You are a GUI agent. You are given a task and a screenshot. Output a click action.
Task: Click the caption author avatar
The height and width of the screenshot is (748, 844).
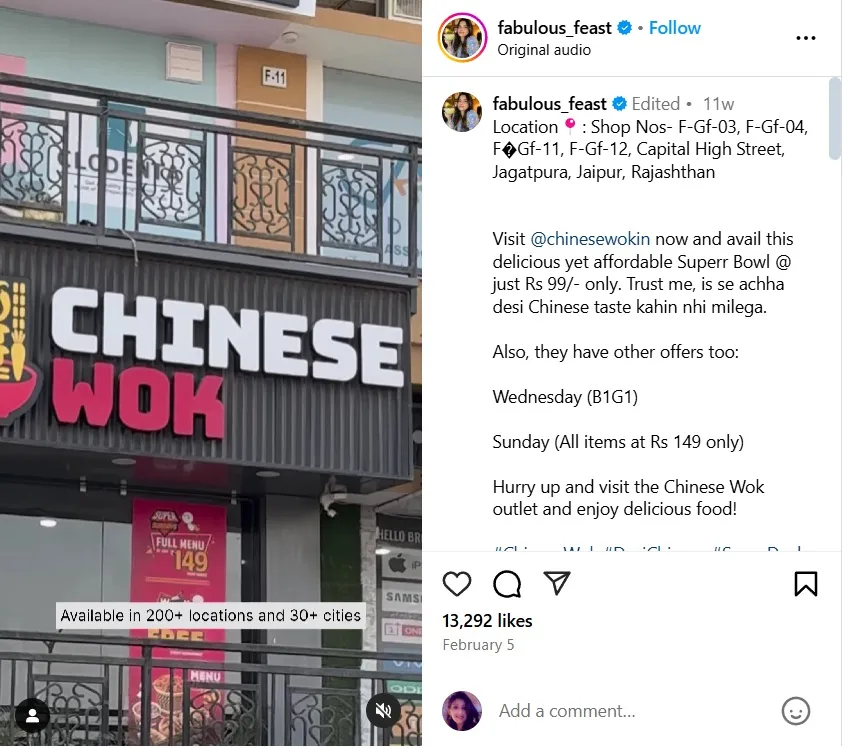tap(462, 112)
